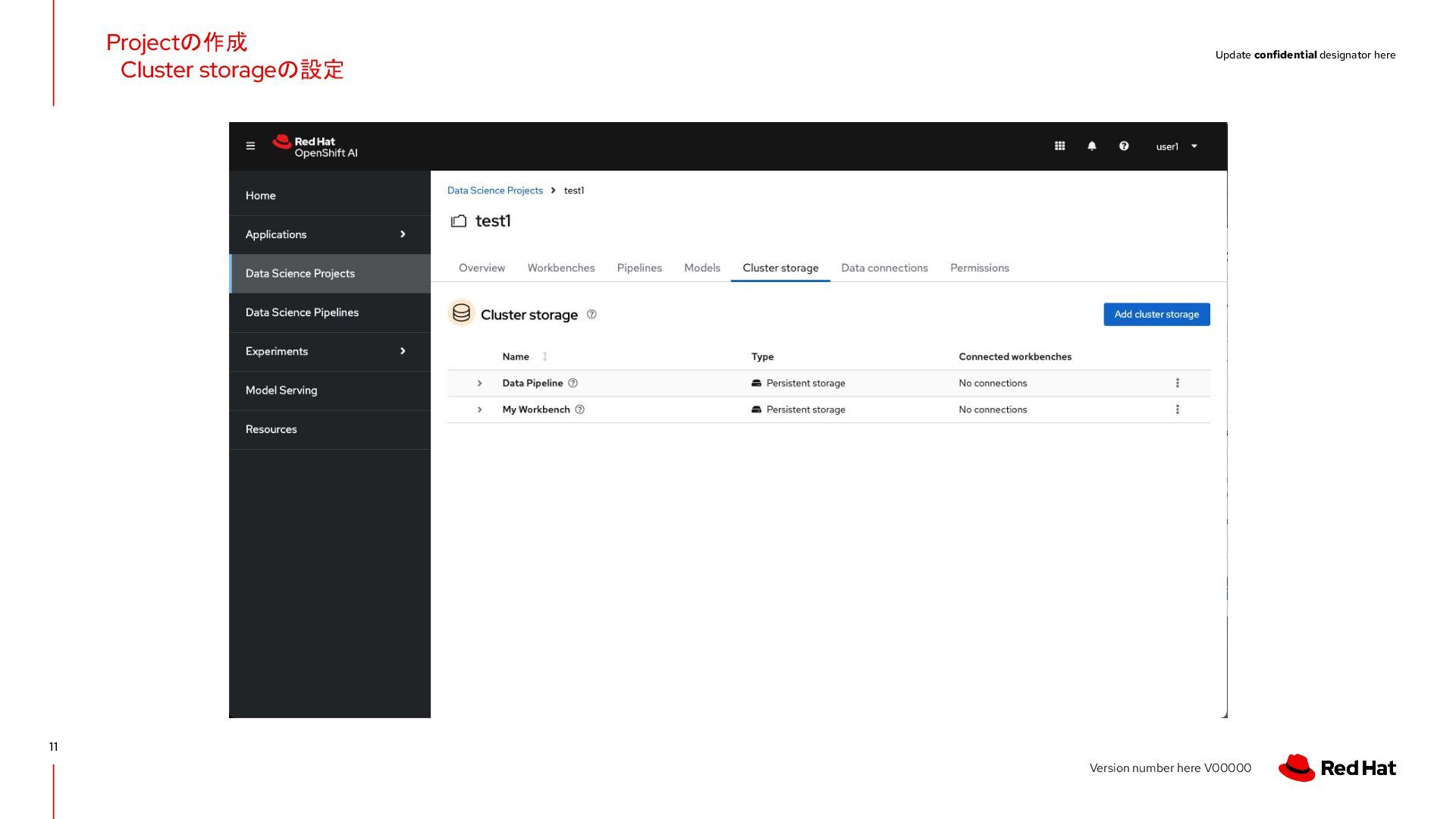The width and height of the screenshot is (1456, 819).
Task: Click No connections in My Workbench row
Action: pyautogui.click(x=993, y=409)
